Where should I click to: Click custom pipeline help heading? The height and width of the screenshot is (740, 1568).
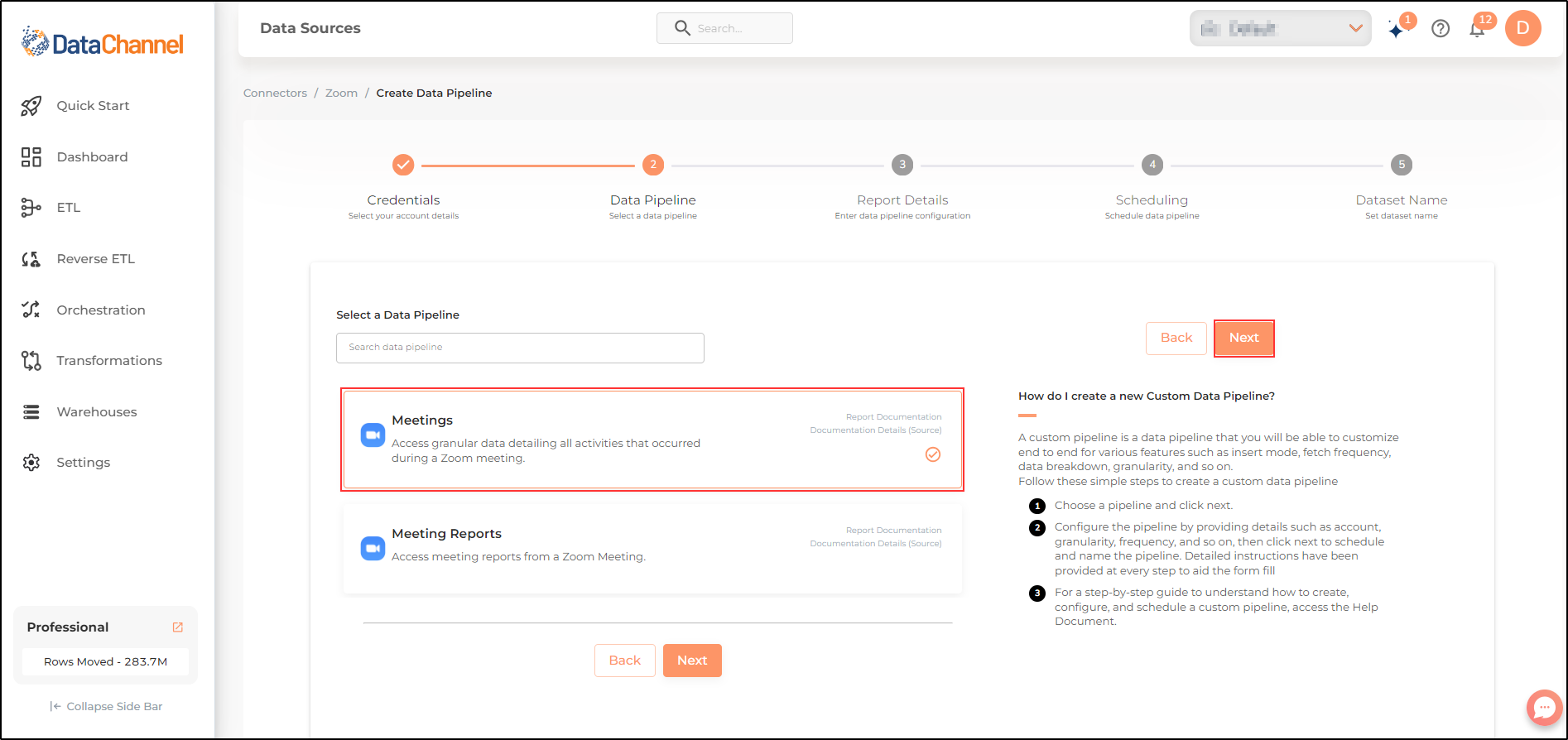point(1147,396)
